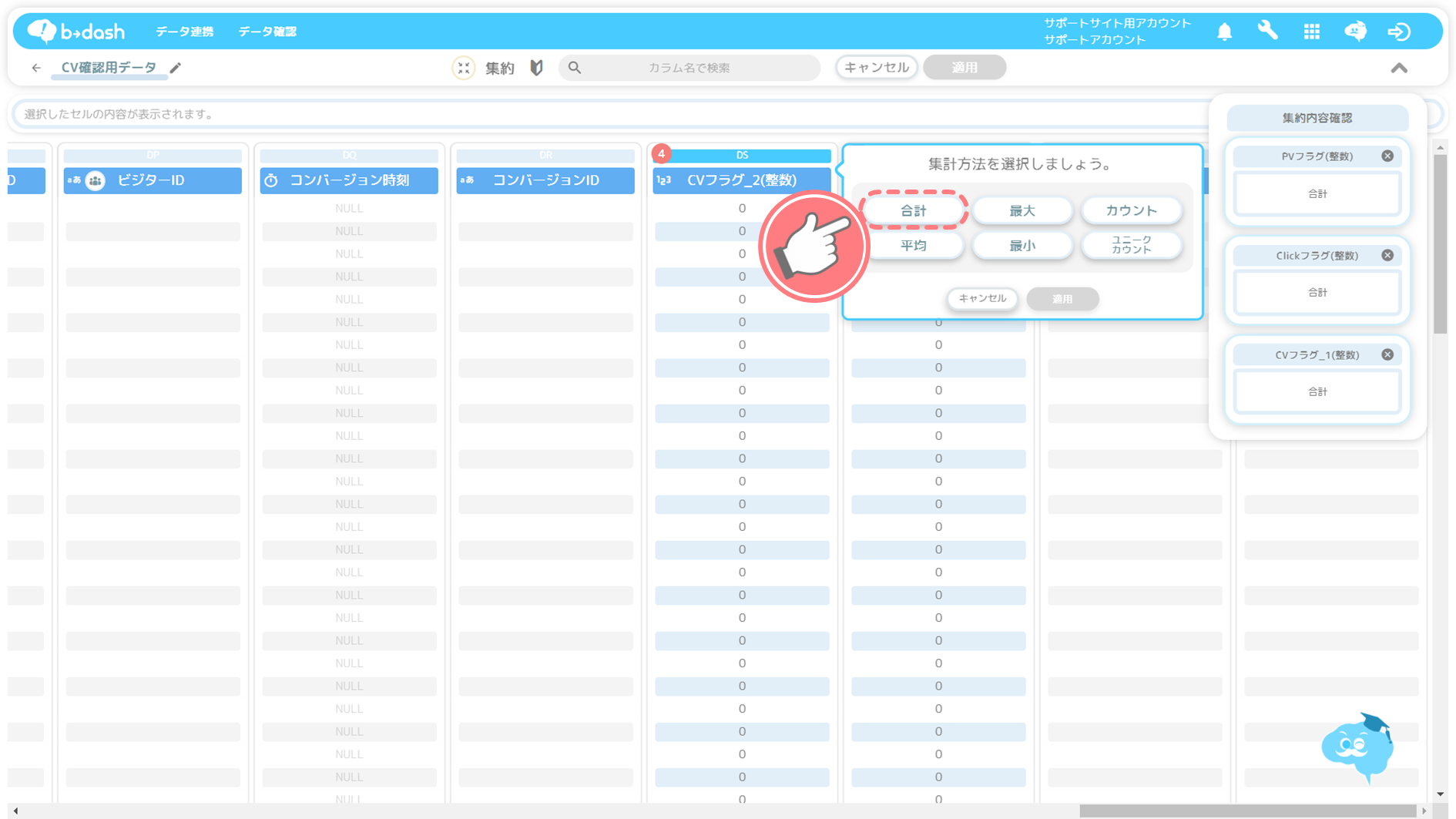1456x819 pixels.
Task: Remove Clickフラグ(整数) from aggregation list
Action: click(1387, 255)
